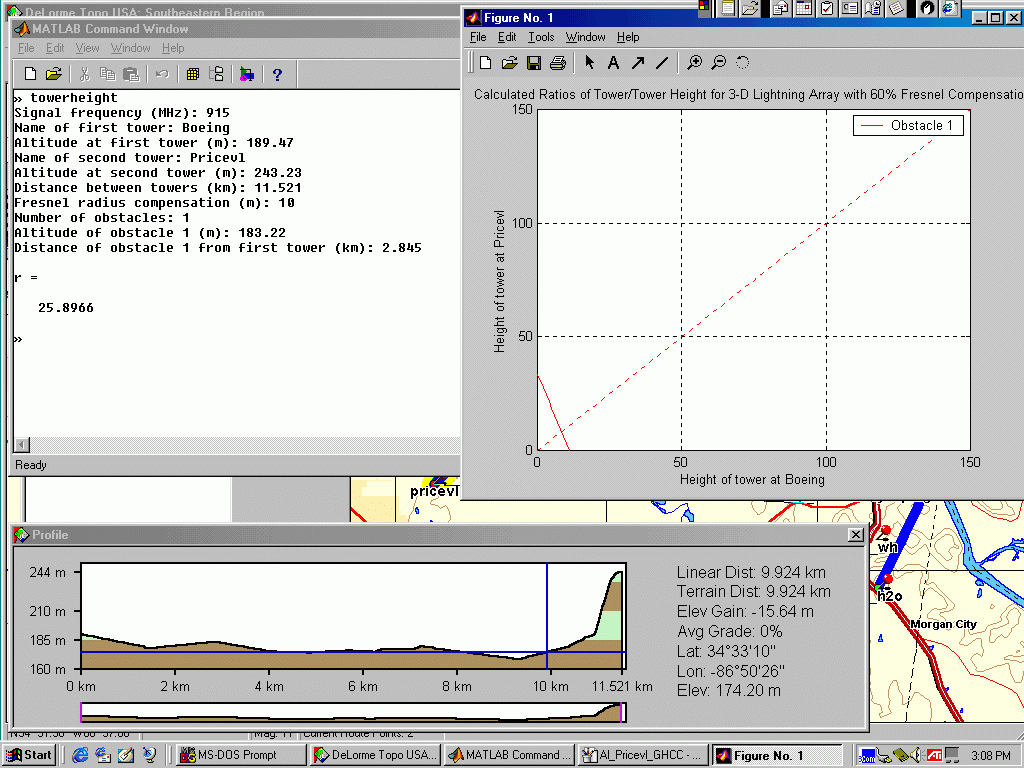Open Window menu in MATLAB Command Window
Viewport: 1024px width, 768px height.
coord(130,48)
